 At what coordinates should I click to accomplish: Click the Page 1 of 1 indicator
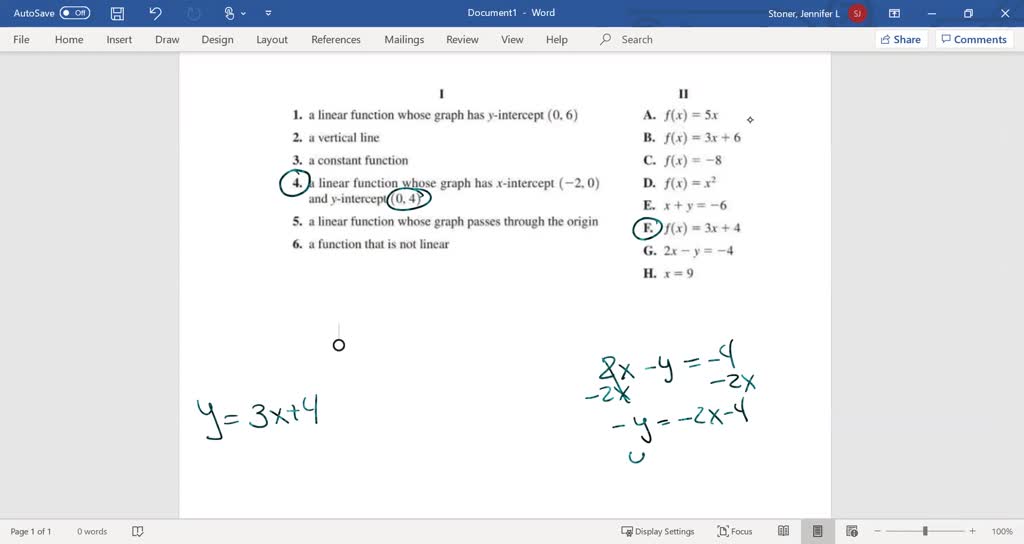coord(31,532)
